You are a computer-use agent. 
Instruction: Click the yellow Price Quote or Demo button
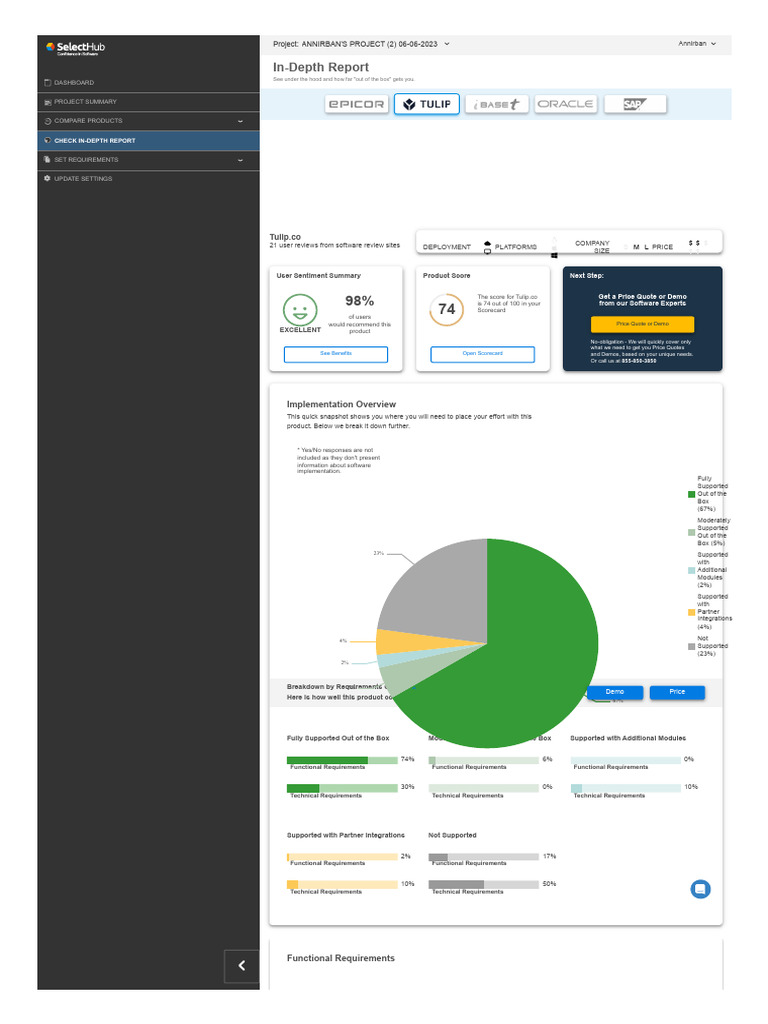(x=643, y=325)
